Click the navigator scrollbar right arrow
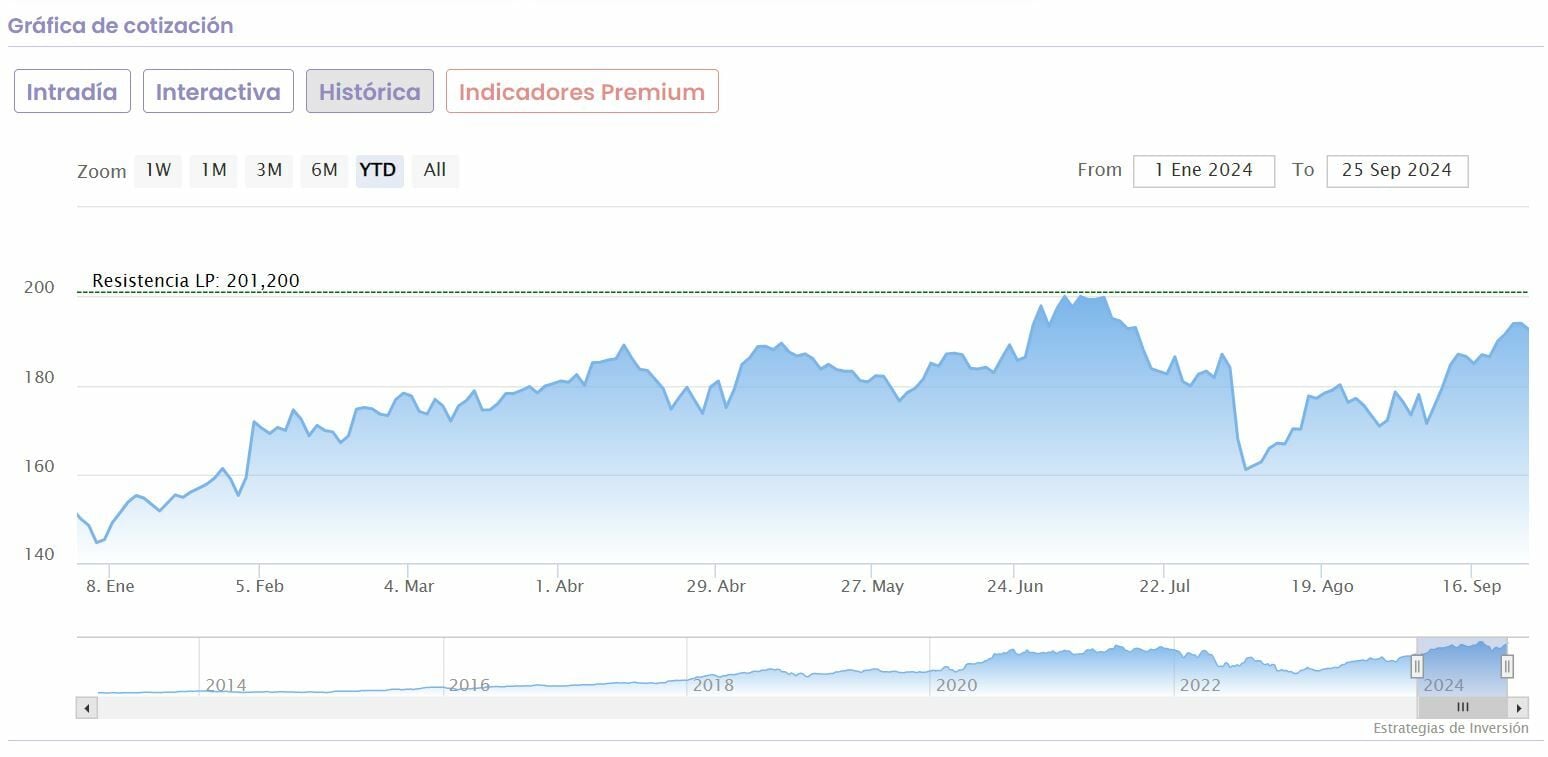Screen dimensions: 1548x757 click(1519, 708)
